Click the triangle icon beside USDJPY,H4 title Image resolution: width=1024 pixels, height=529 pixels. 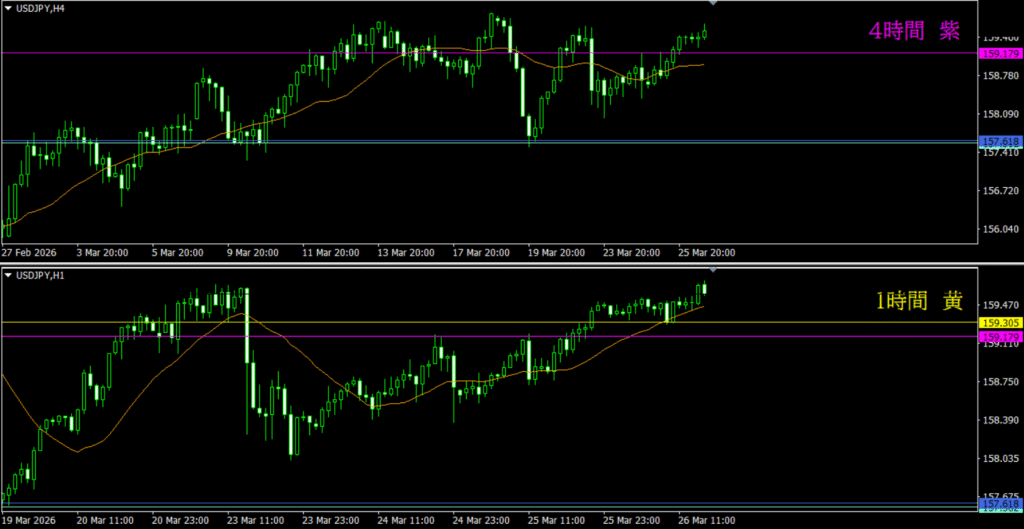tap(8, 9)
